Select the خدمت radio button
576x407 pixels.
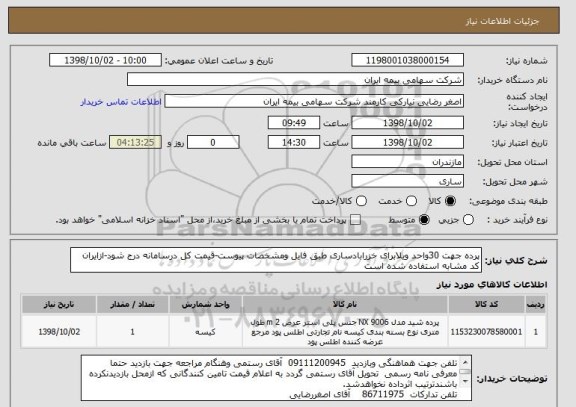[411, 201]
